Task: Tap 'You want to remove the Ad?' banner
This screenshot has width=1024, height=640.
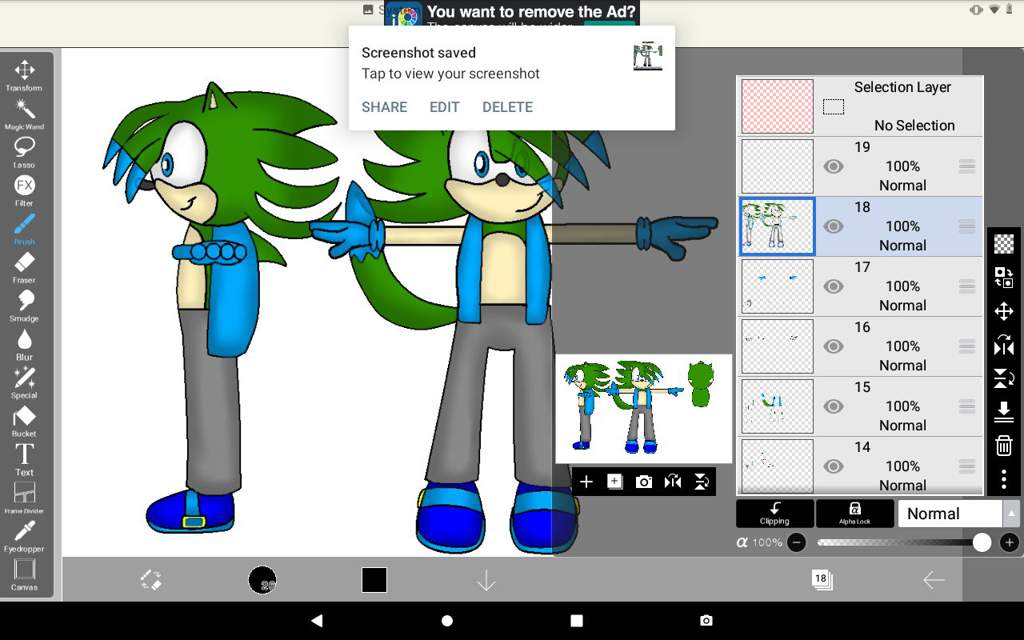Action: 512,13
